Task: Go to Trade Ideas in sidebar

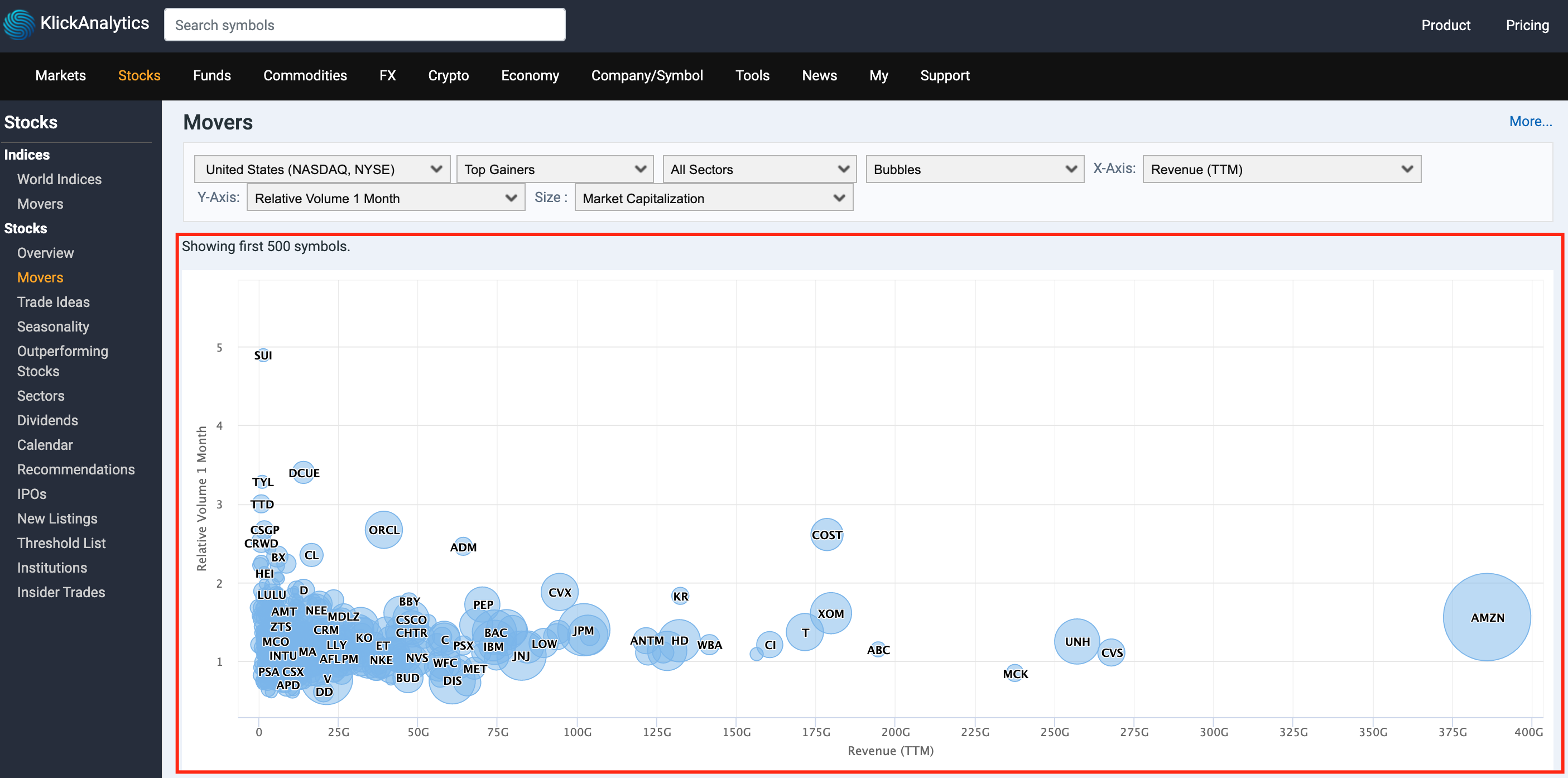Action: click(53, 302)
